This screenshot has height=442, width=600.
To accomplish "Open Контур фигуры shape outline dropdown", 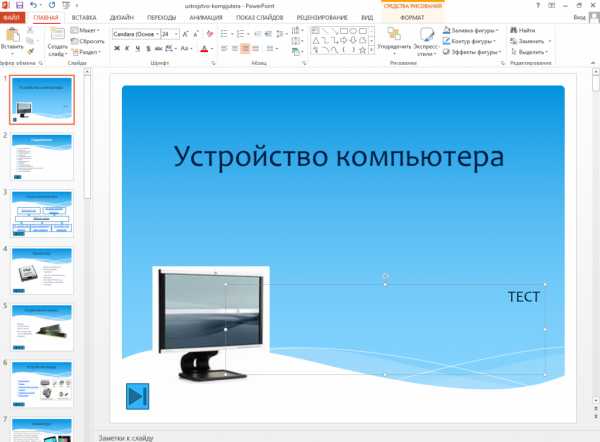I will pos(469,41).
